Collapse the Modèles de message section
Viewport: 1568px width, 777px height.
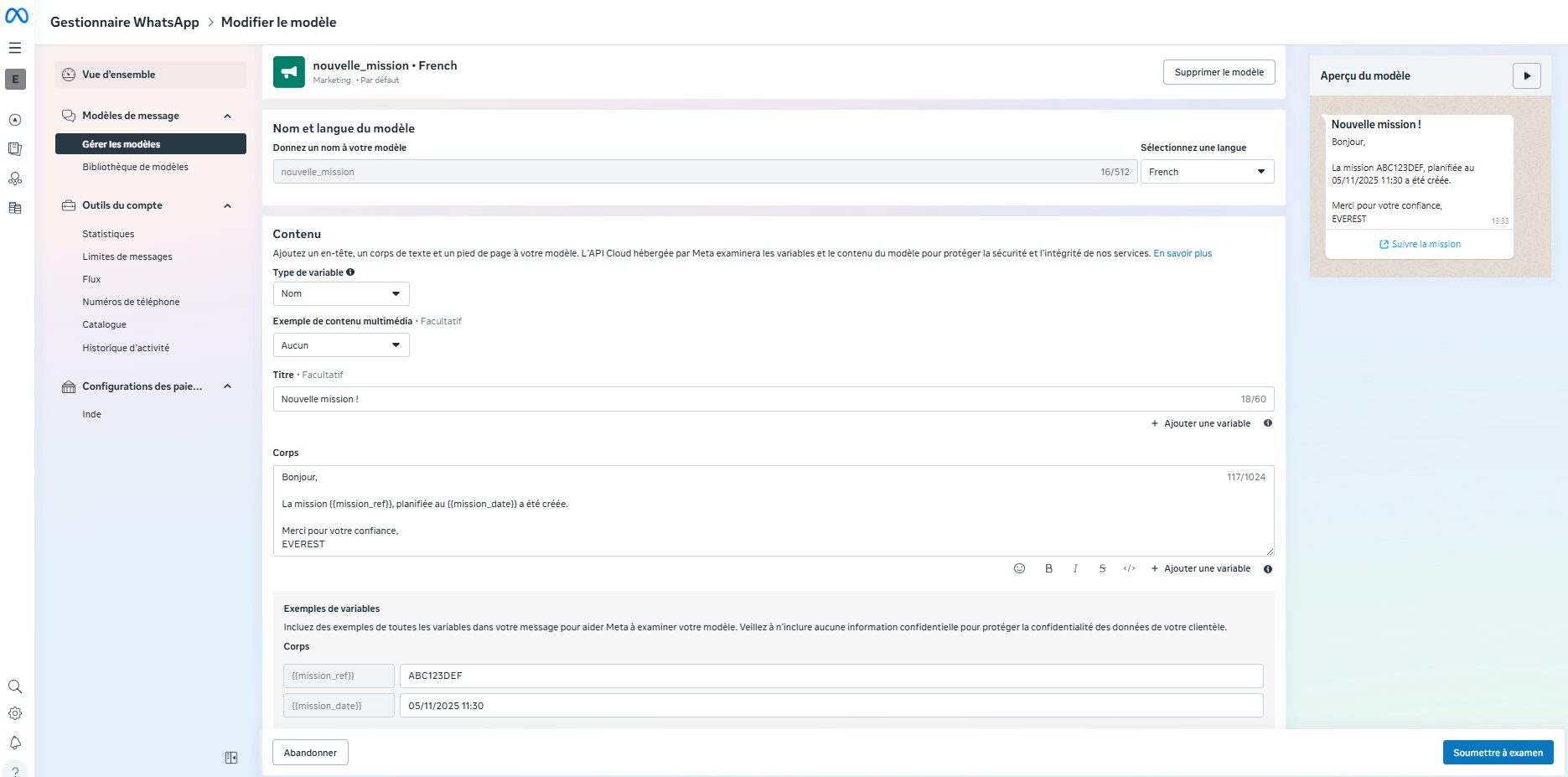(x=227, y=117)
